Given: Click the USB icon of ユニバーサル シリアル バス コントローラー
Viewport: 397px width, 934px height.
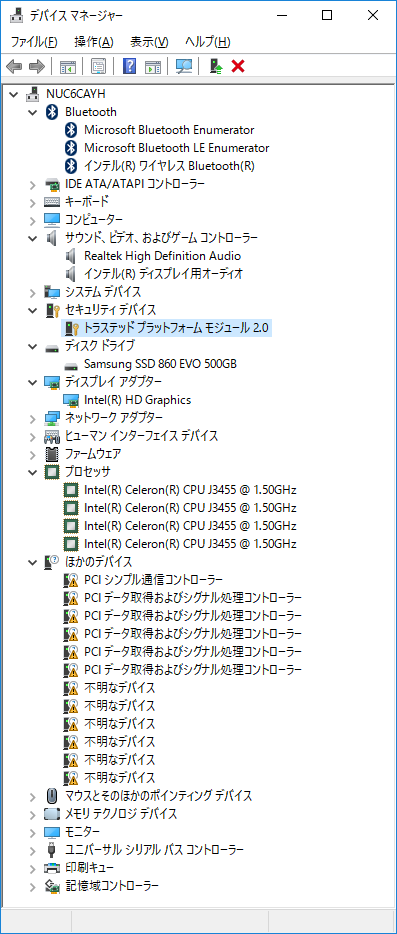Looking at the screenshot, I should (52, 849).
